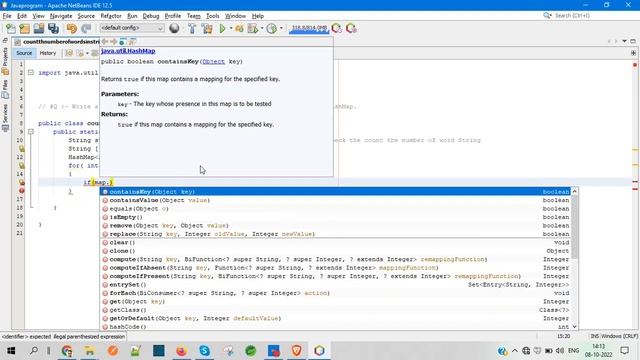Open the Window menu
Viewport: 640px width, 360px height.
(x=236, y=16)
